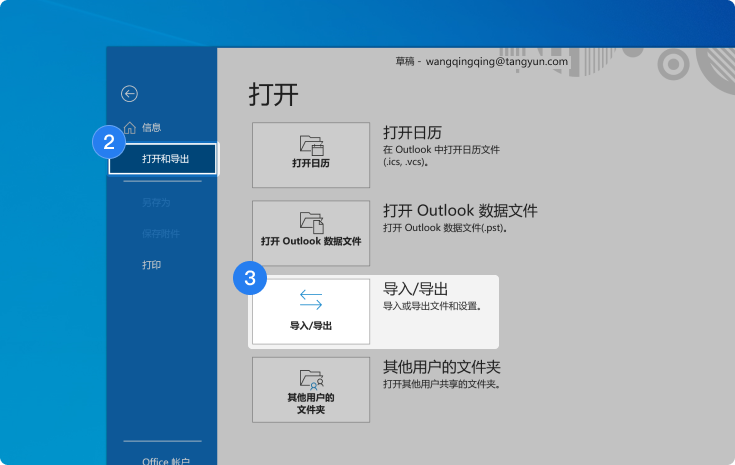Click the 打开 Outlook 数据文件 tile button
735x465 pixels.
(x=311, y=233)
